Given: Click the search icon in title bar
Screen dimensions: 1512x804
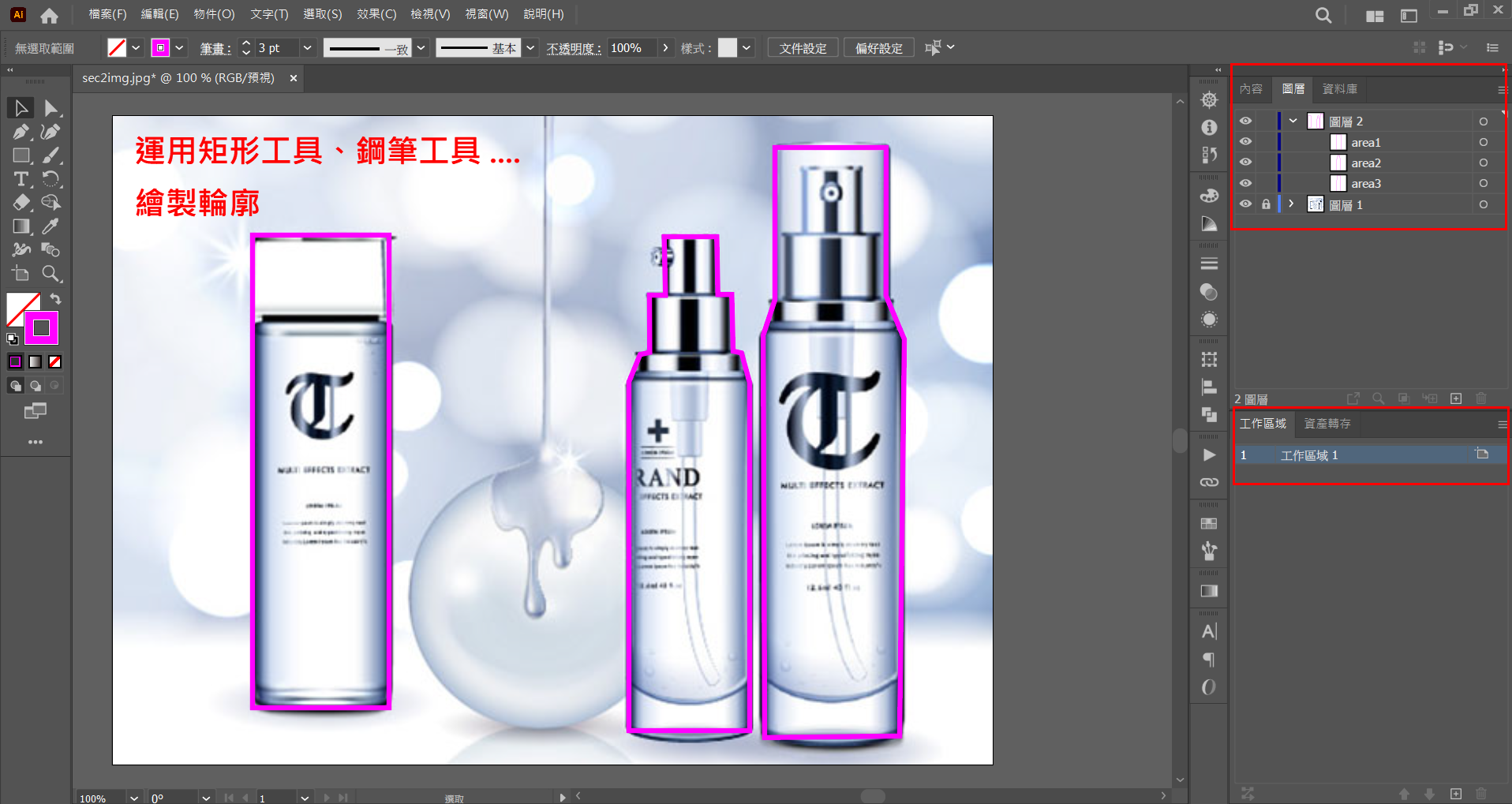Looking at the screenshot, I should 1323,15.
